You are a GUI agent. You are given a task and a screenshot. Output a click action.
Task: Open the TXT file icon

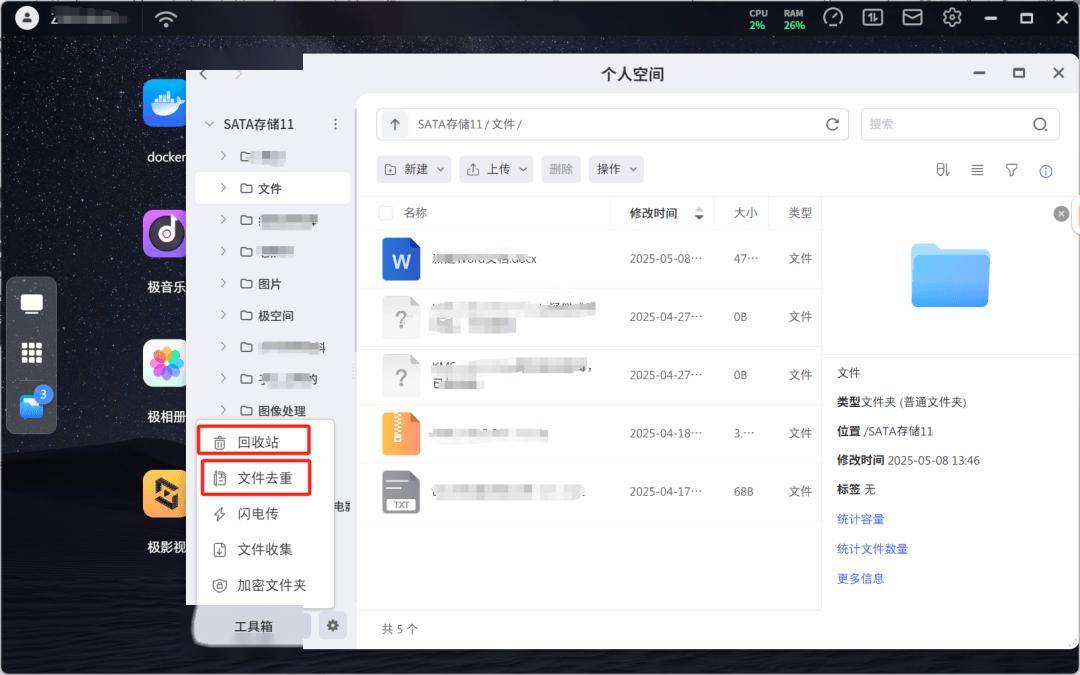point(402,492)
